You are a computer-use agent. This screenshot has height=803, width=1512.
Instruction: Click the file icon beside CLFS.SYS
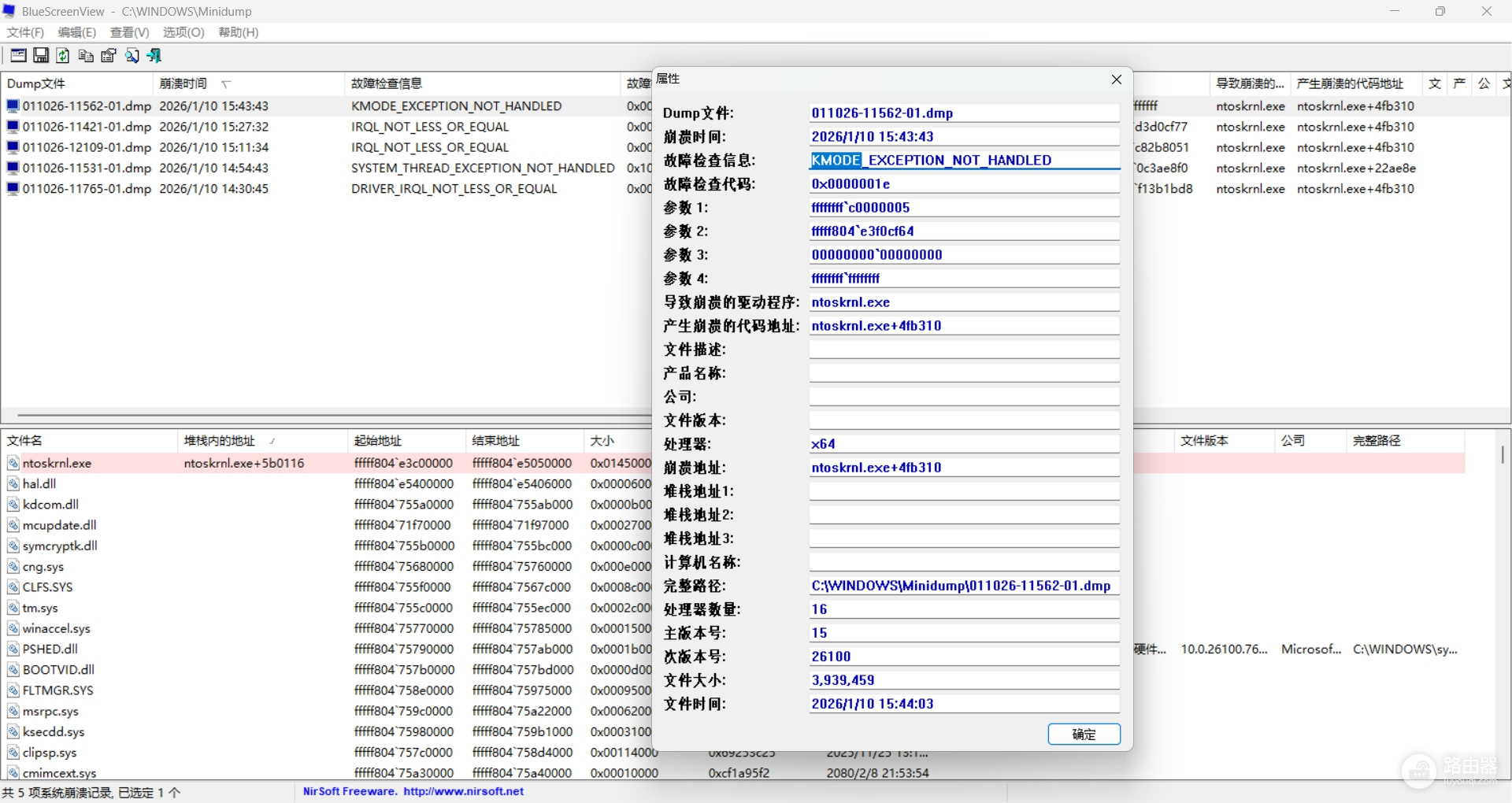click(13, 587)
